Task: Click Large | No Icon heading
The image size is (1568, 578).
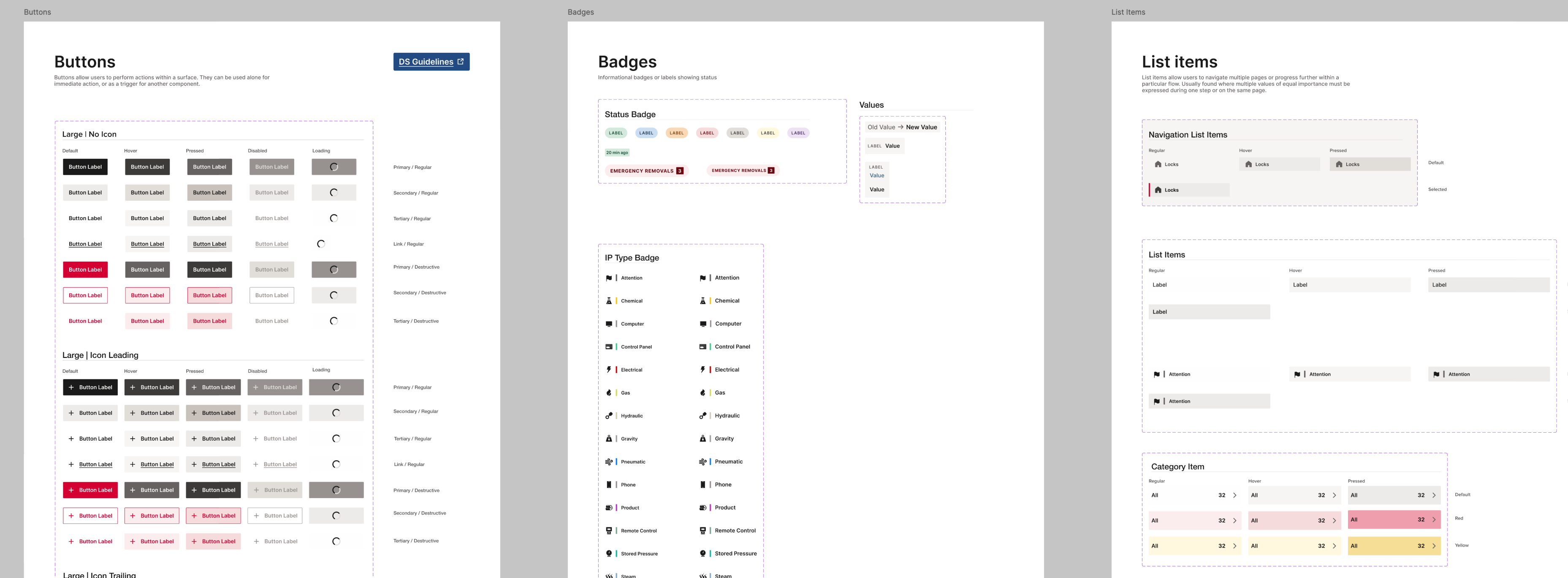Action: click(90, 135)
